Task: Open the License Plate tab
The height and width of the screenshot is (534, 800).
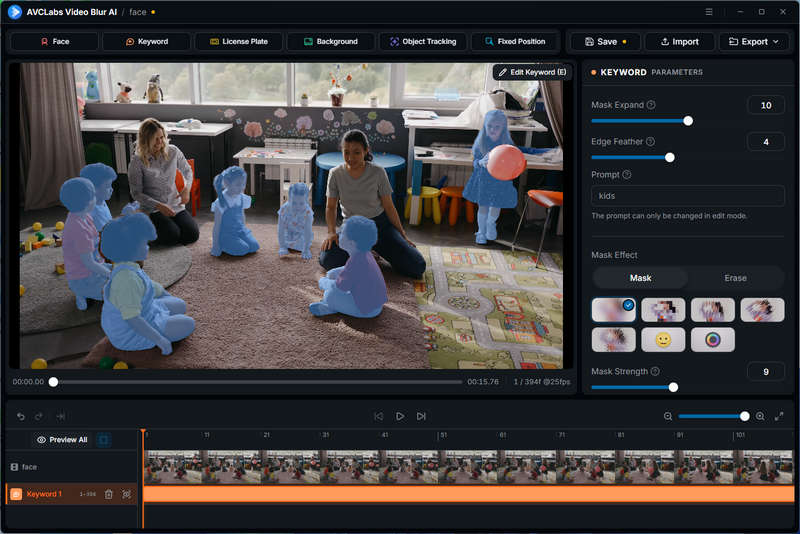Action: tap(239, 41)
